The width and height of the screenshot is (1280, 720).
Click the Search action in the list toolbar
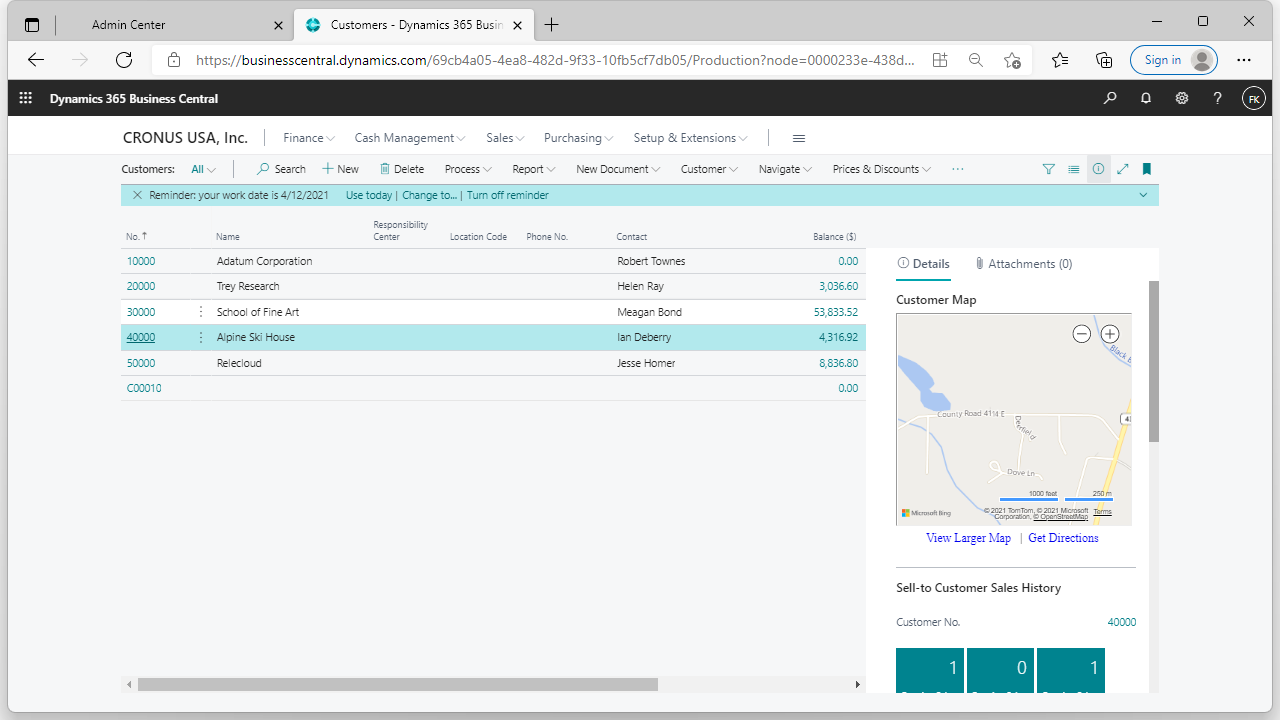pos(281,169)
